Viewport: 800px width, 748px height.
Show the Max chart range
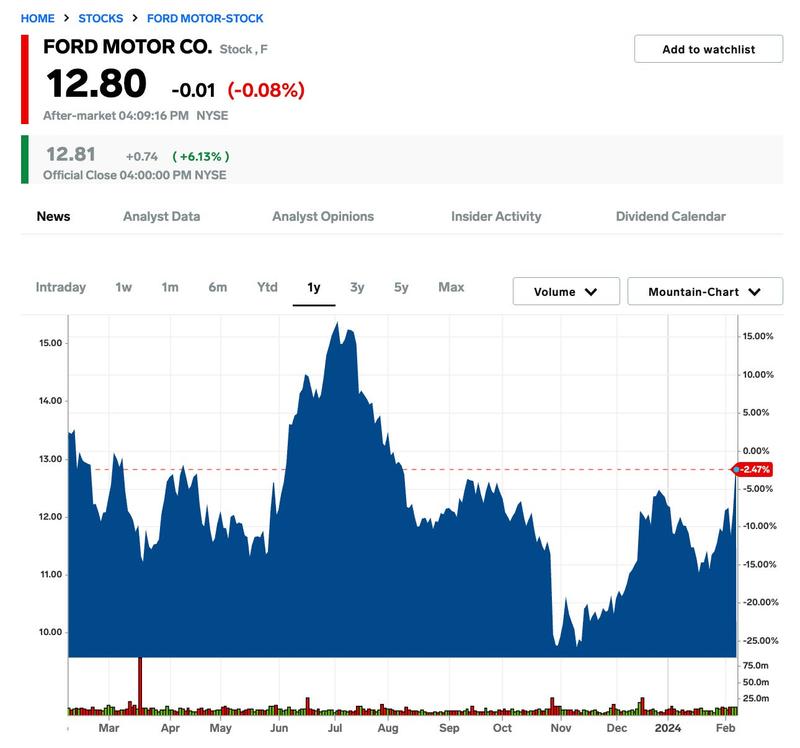[451, 287]
